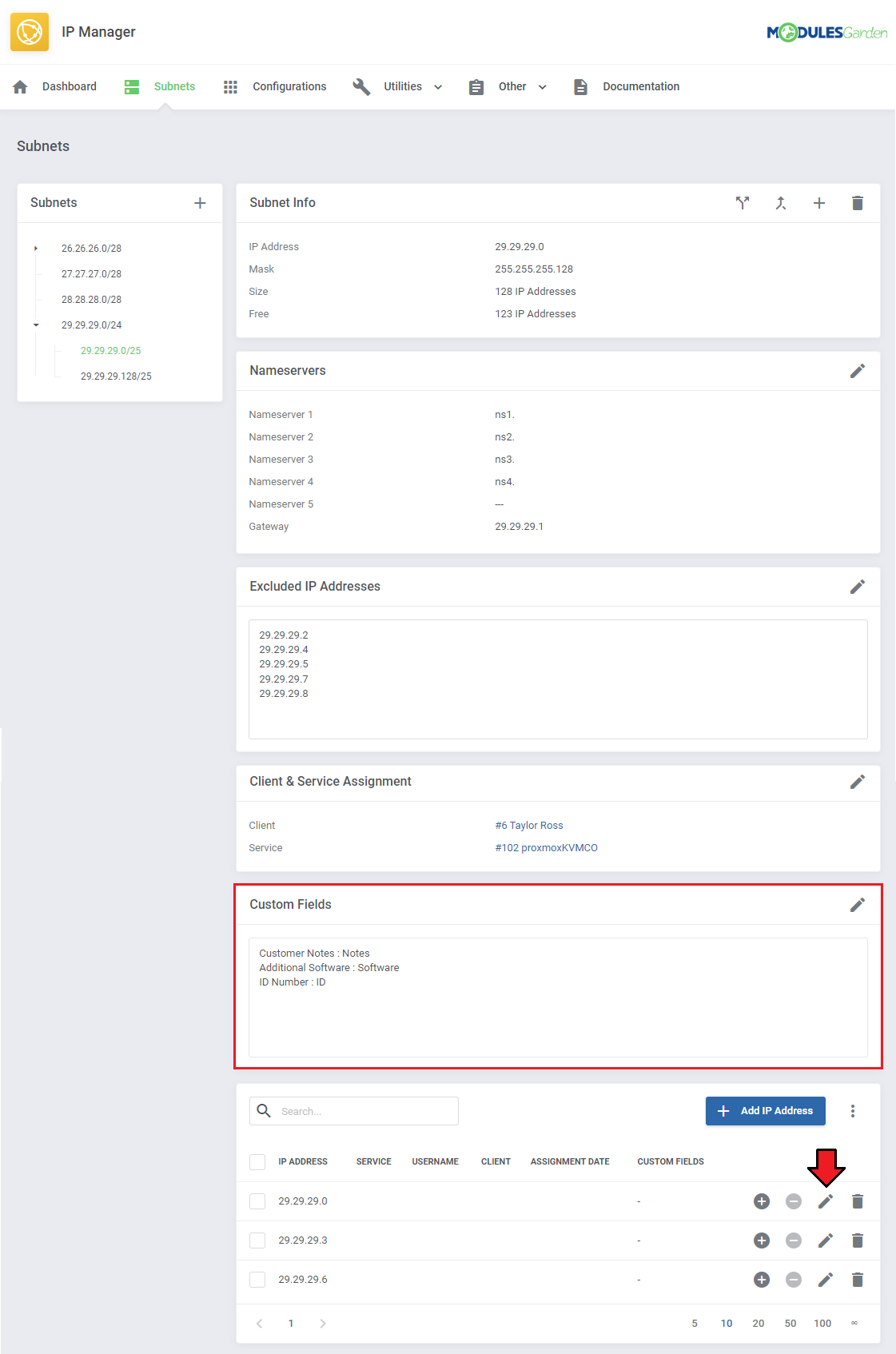The image size is (896, 1354).
Task: Go to next page arrow in pagination
Action: click(323, 1324)
